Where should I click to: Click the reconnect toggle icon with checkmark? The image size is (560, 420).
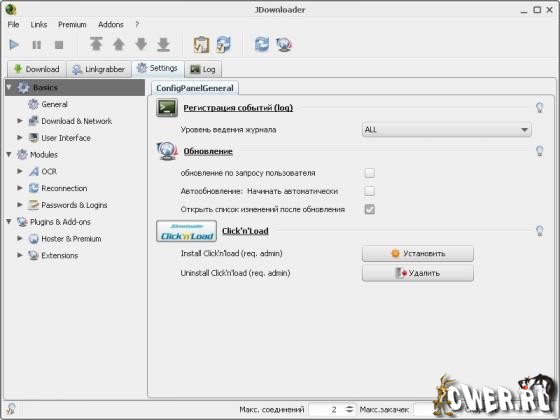224,45
